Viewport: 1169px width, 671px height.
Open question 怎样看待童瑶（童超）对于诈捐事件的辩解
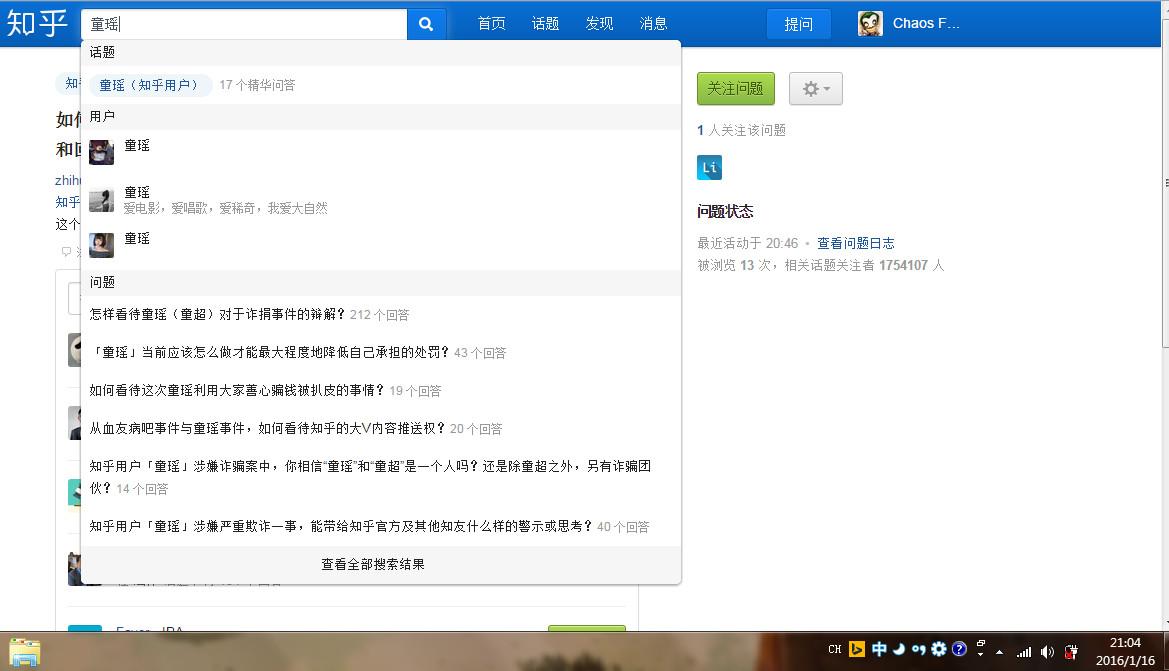(216, 315)
